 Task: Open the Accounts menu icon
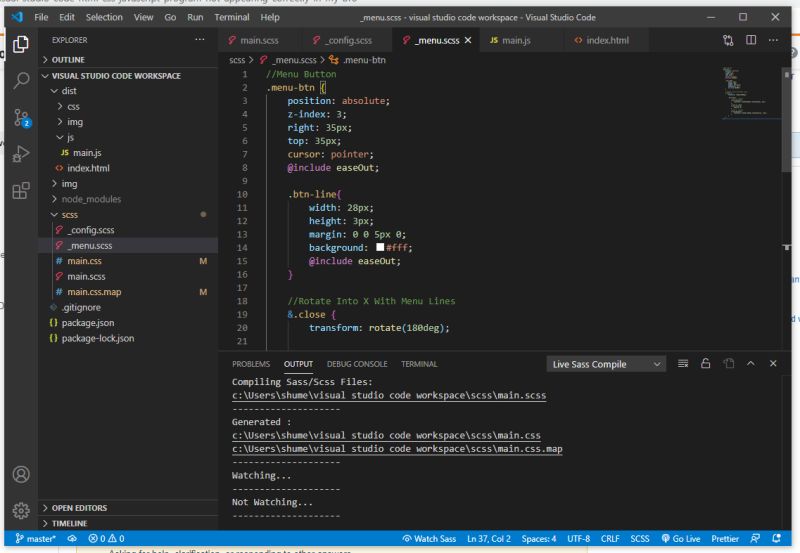(21, 474)
